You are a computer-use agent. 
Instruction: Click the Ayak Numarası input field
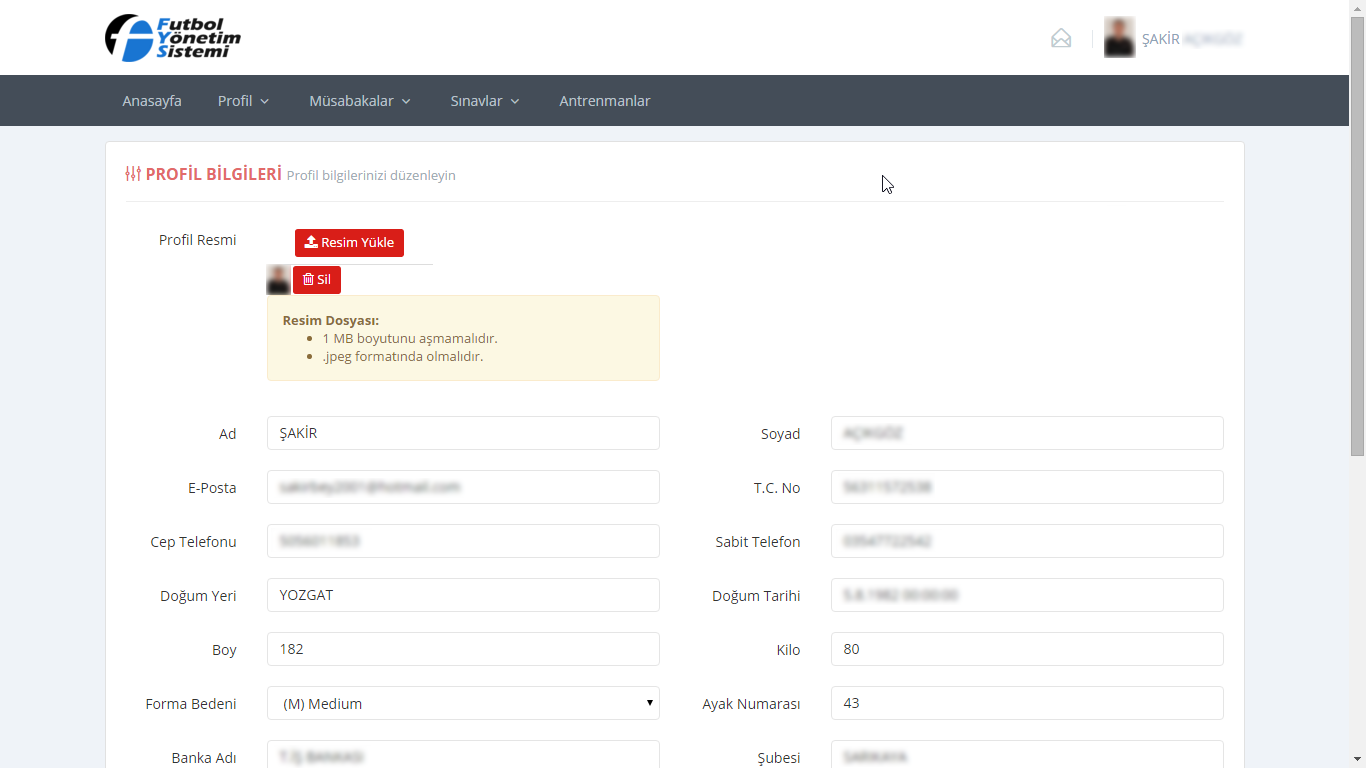pos(1027,703)
